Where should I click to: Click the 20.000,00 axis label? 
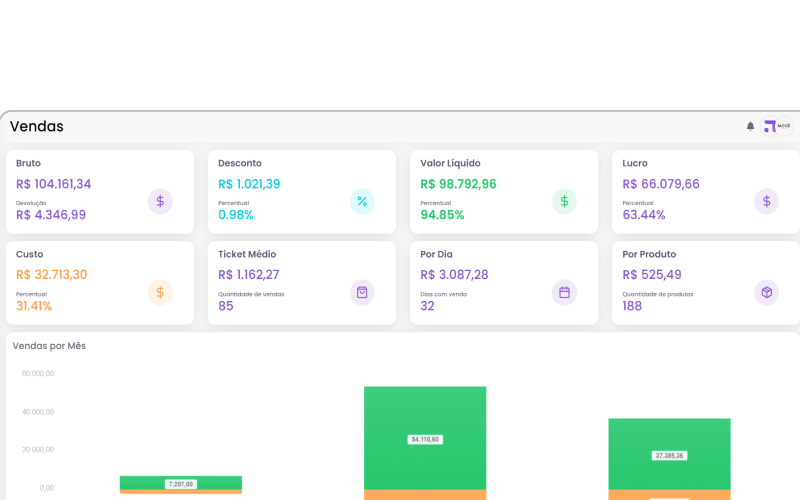click(38, 449)
